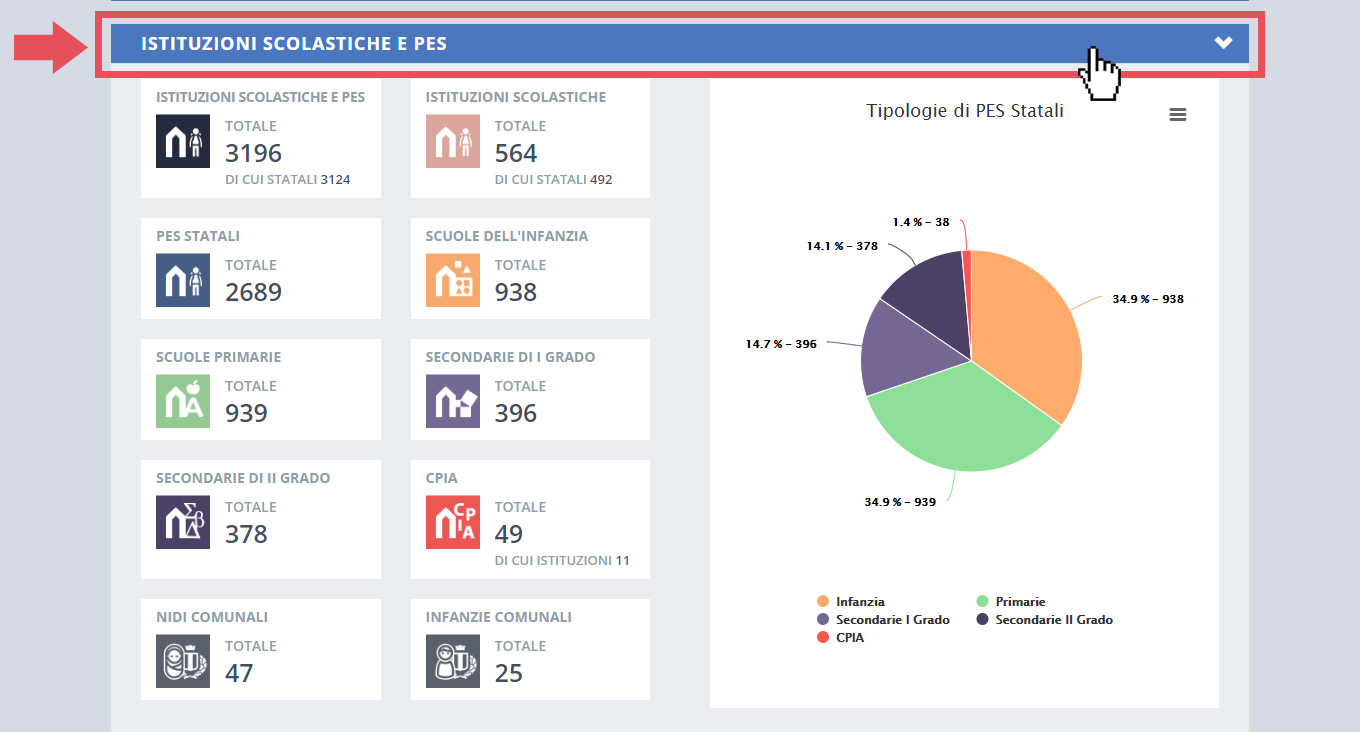Screen dimensions: 1360x732
Task: Click the Scuole Primarie total 939
Action: [246, 413]
